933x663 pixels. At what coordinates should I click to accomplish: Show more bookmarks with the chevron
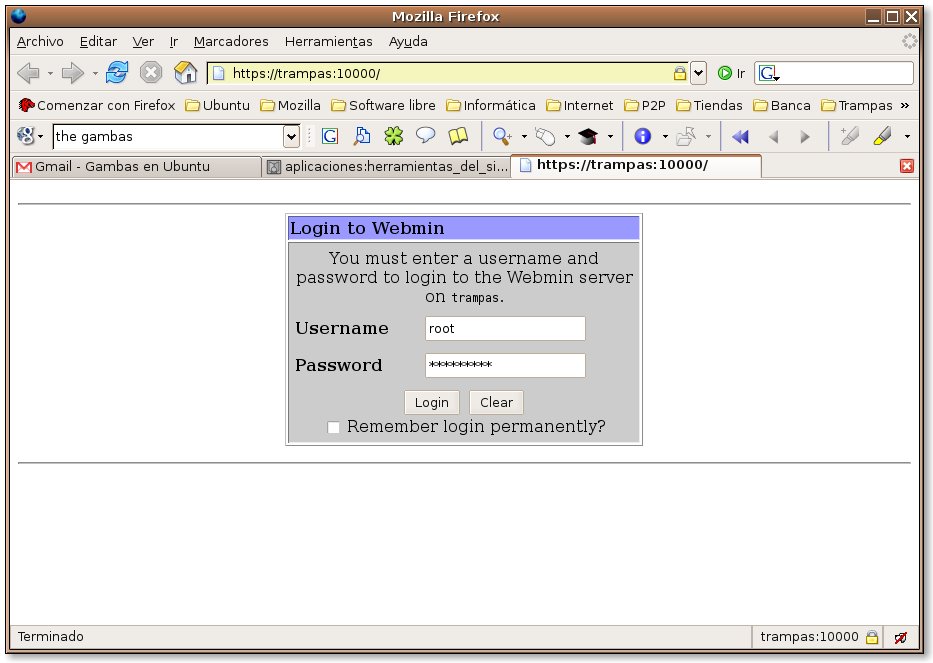(x=905, y=105)
